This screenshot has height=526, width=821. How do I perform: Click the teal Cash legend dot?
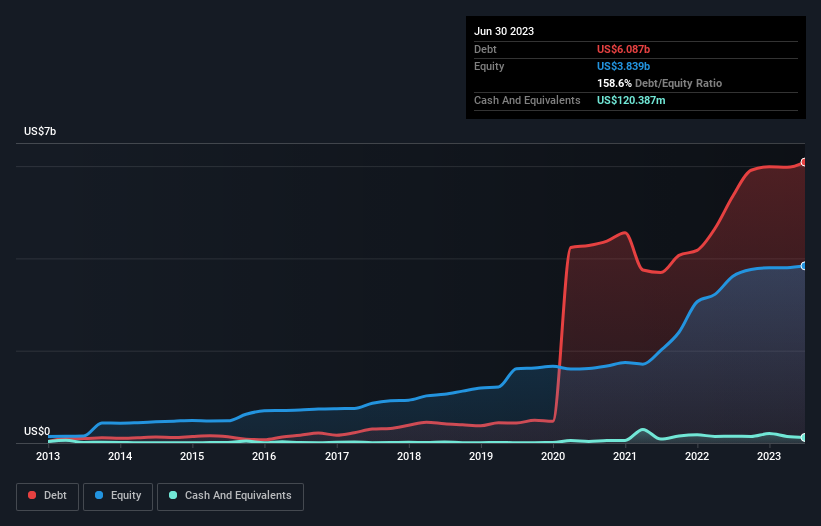(x=173, y=495)
